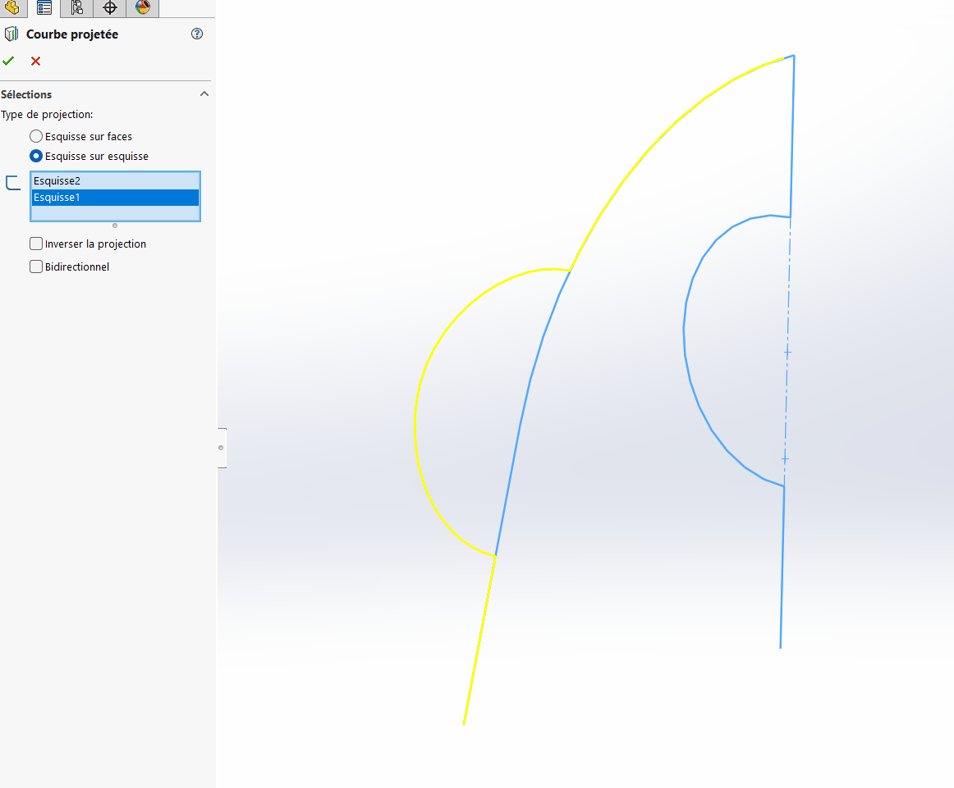Cancel projected curve with red X
The height and width of the screenshot is (788, 954).
pos(36,61)
